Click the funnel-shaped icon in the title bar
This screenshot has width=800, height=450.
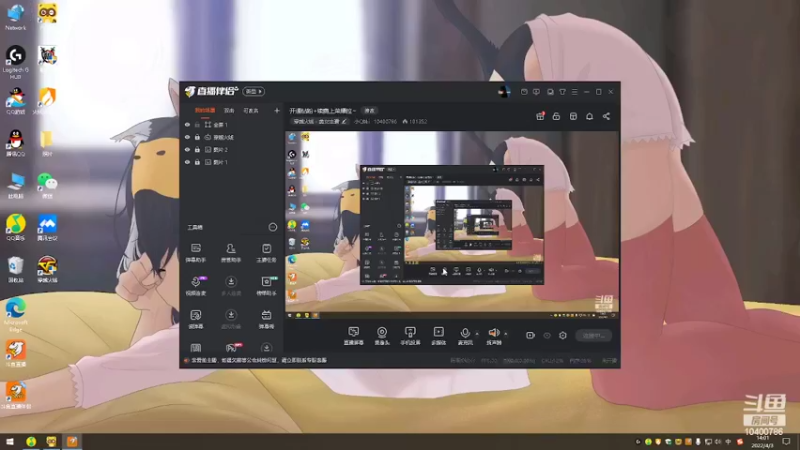(562, 92)
